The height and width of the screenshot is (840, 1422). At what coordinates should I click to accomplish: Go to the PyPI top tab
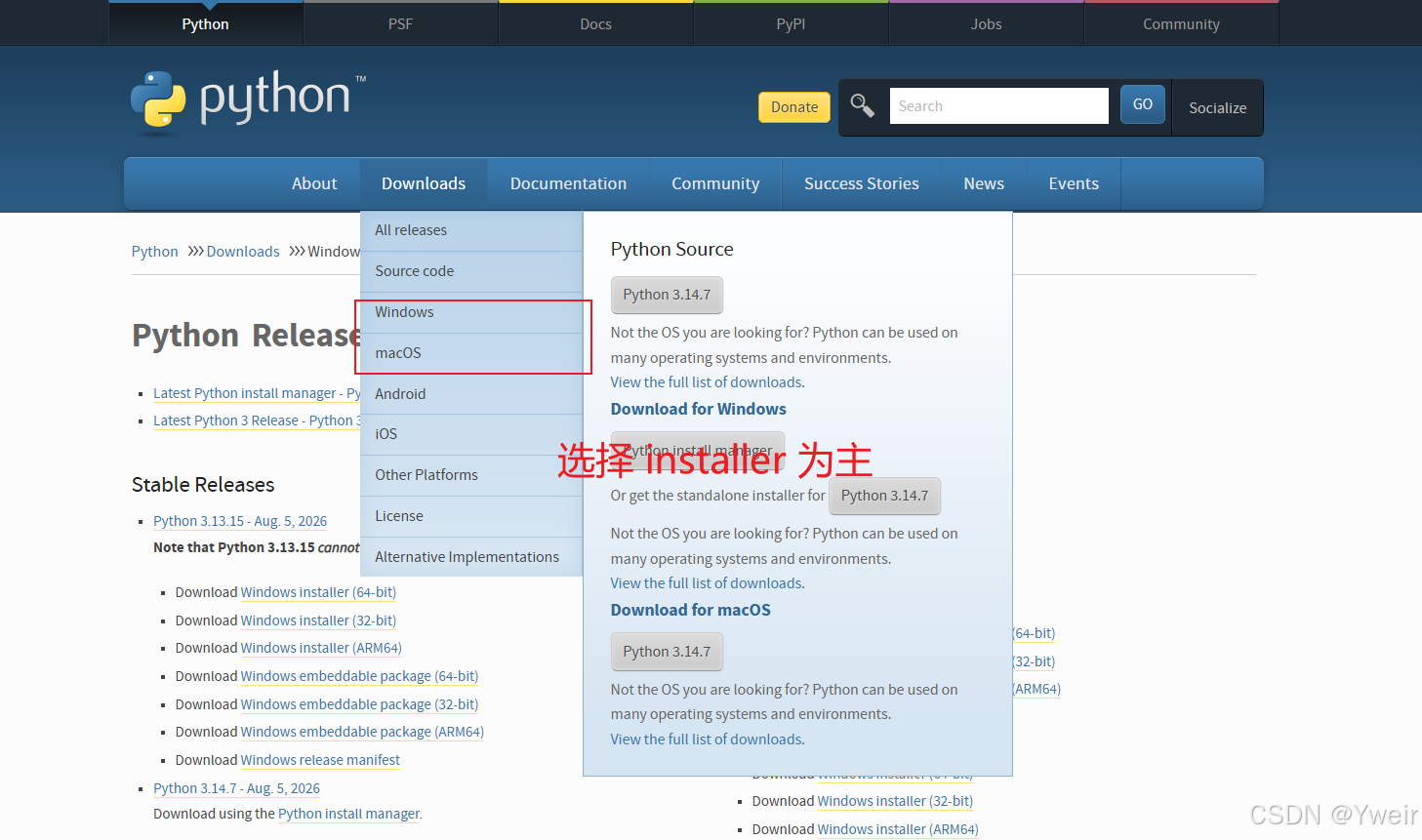point(791,23)
